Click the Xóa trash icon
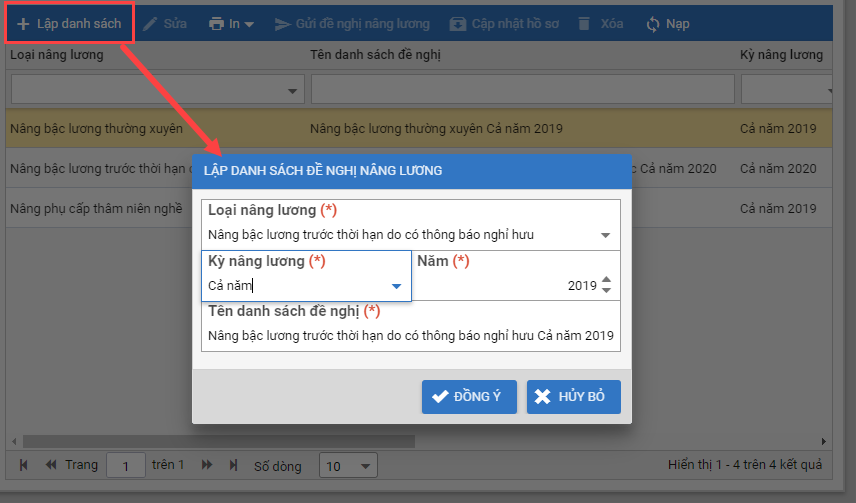The width and height of the screenshot is (856, 503). [584, 24]
